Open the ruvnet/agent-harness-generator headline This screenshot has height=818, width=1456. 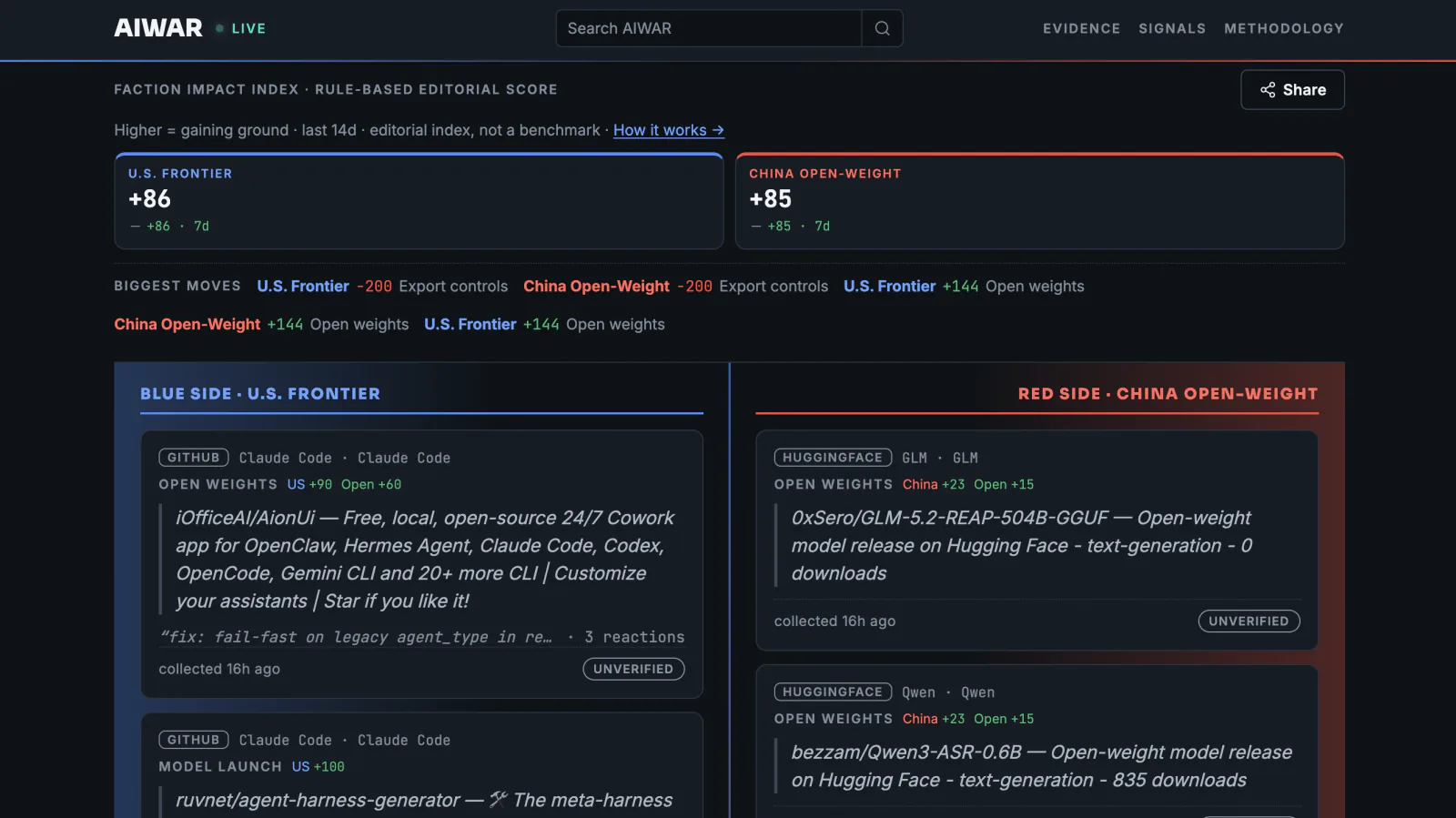pos(424,800)
